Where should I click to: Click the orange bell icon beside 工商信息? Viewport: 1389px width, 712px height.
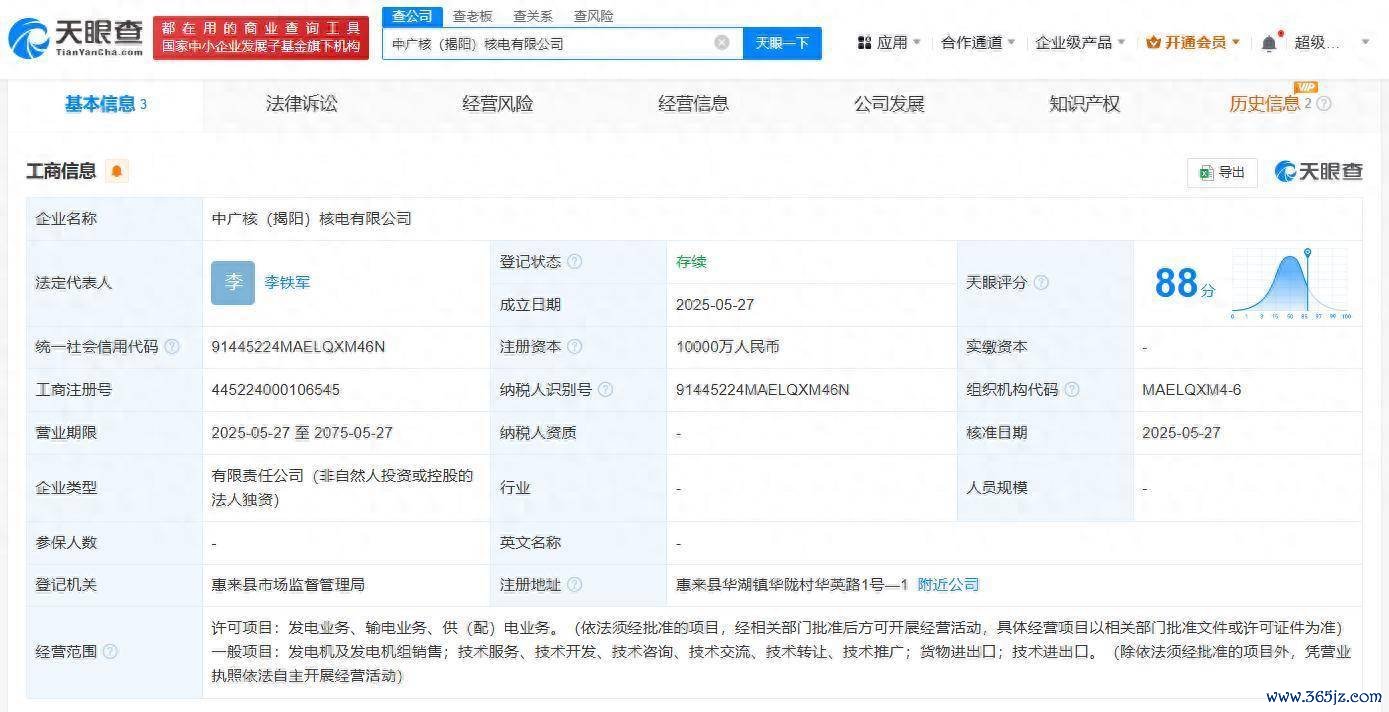(x=117, y=171)
